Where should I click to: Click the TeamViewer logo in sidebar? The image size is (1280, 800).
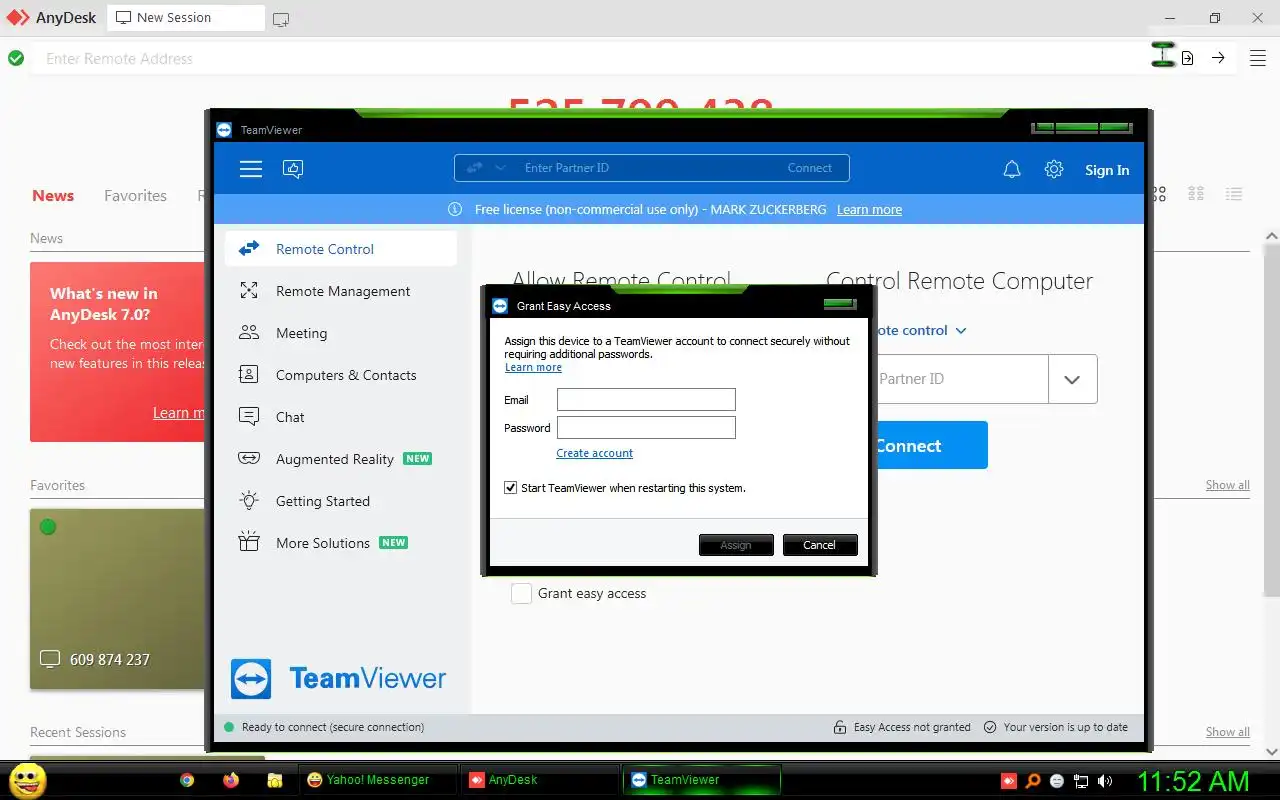click(x=339, y=679)
